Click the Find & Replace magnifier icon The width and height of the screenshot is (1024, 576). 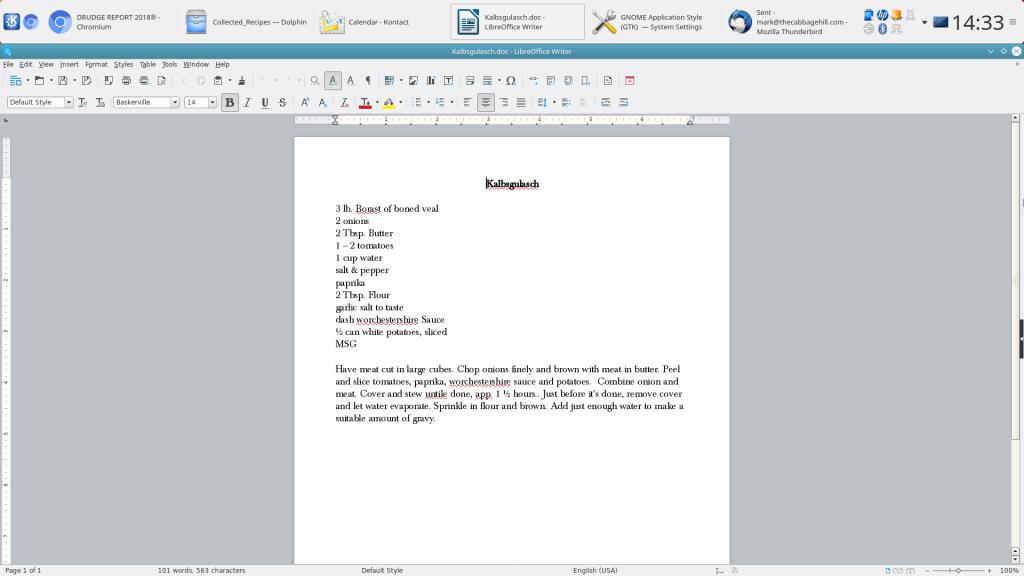pos(314,80)
